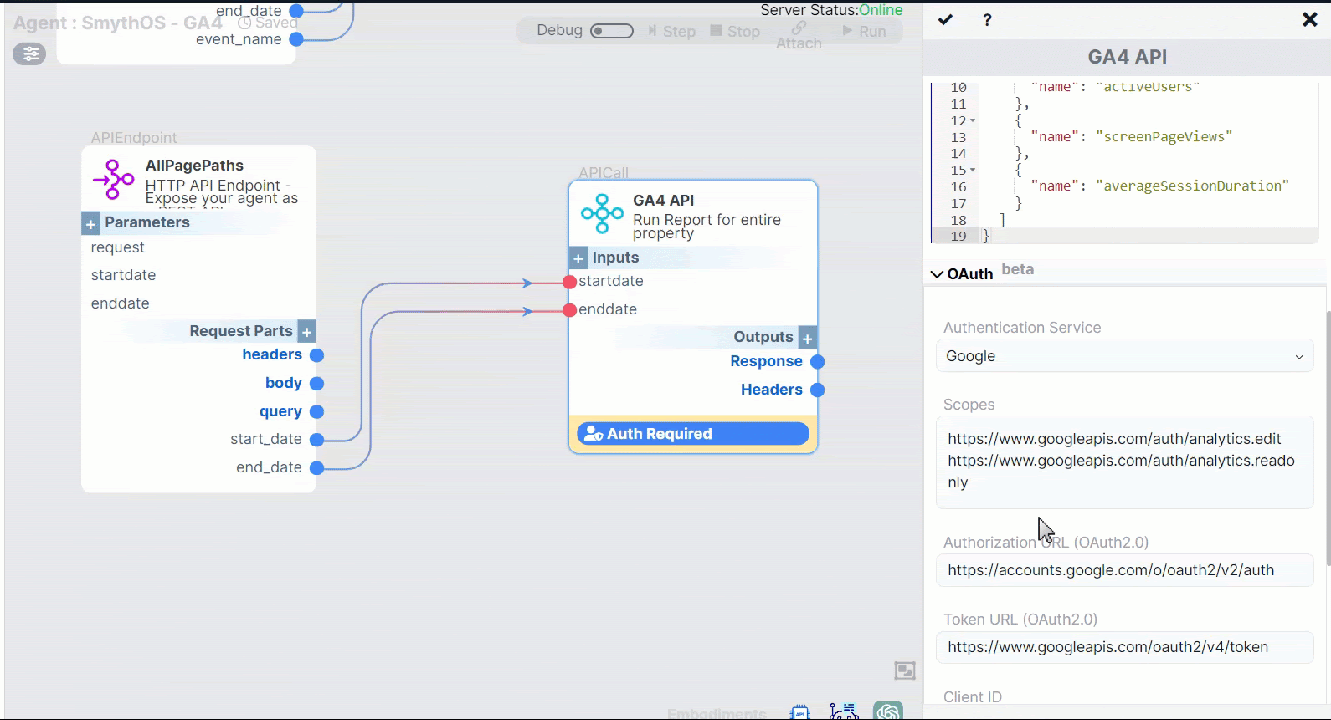Add an input on GA4 API node
This screenshot has width=1331, height=720.
578,258
